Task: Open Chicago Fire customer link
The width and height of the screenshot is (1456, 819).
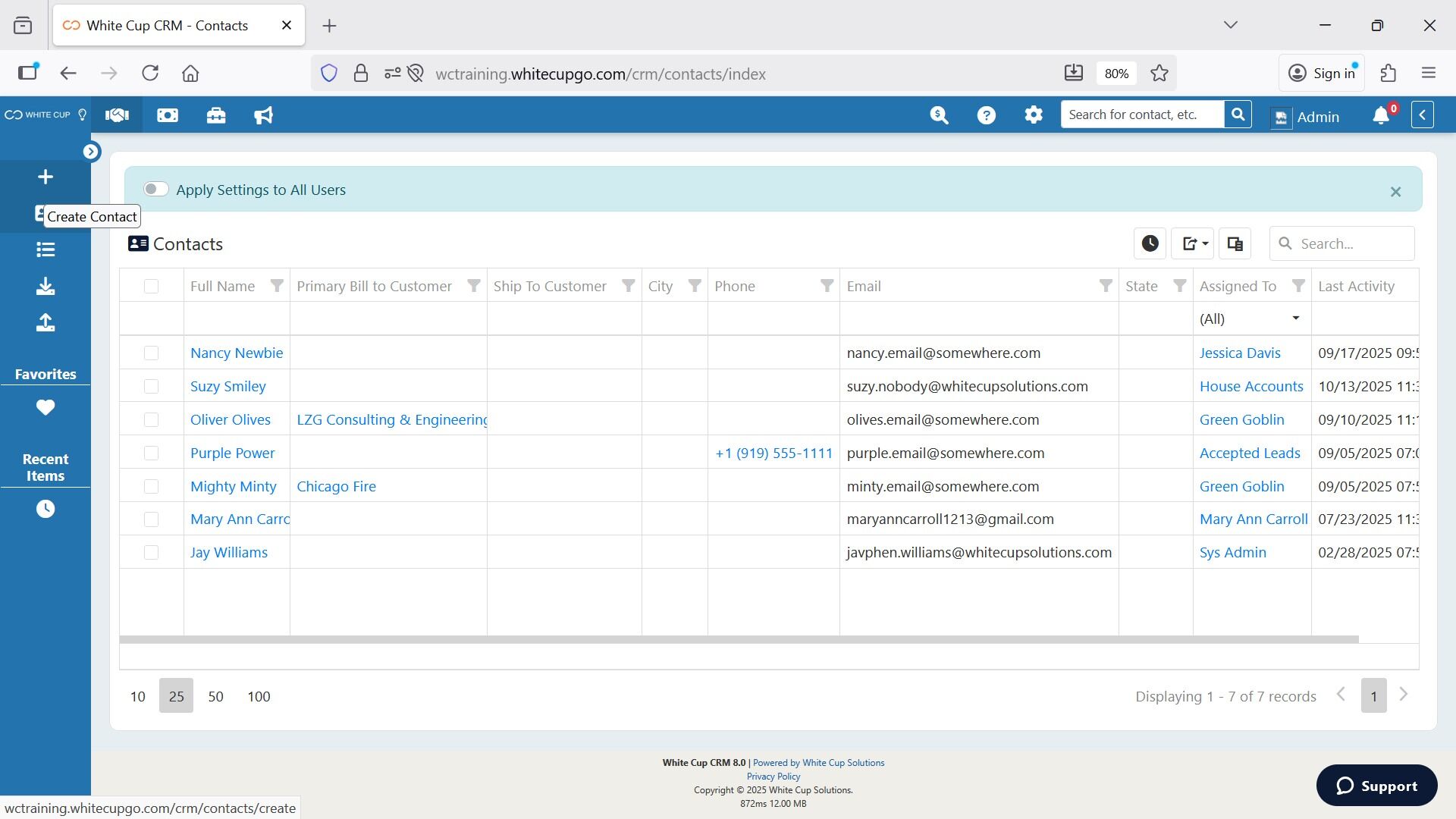Action: [x=336, y=487]
